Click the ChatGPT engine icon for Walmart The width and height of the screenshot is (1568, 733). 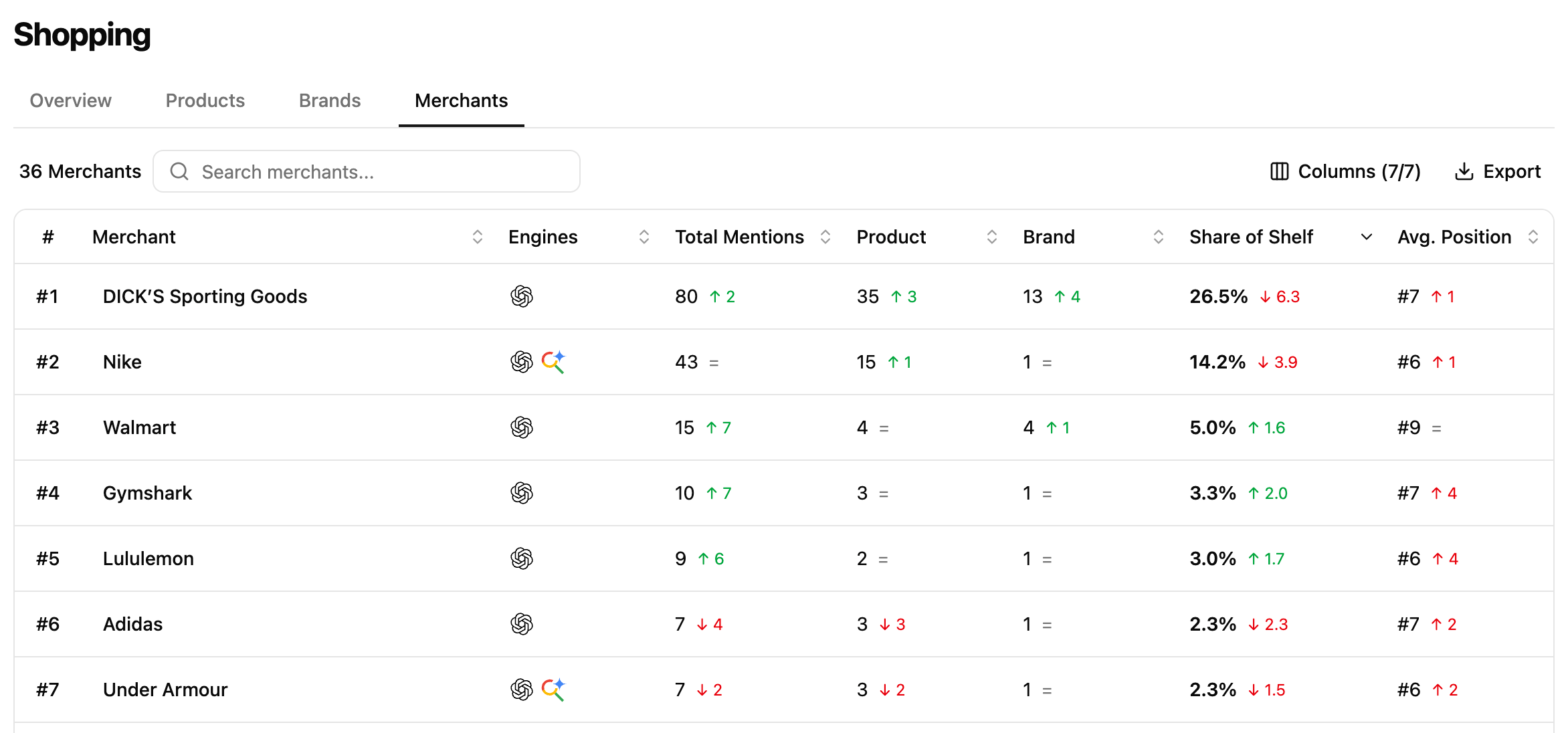522,427
